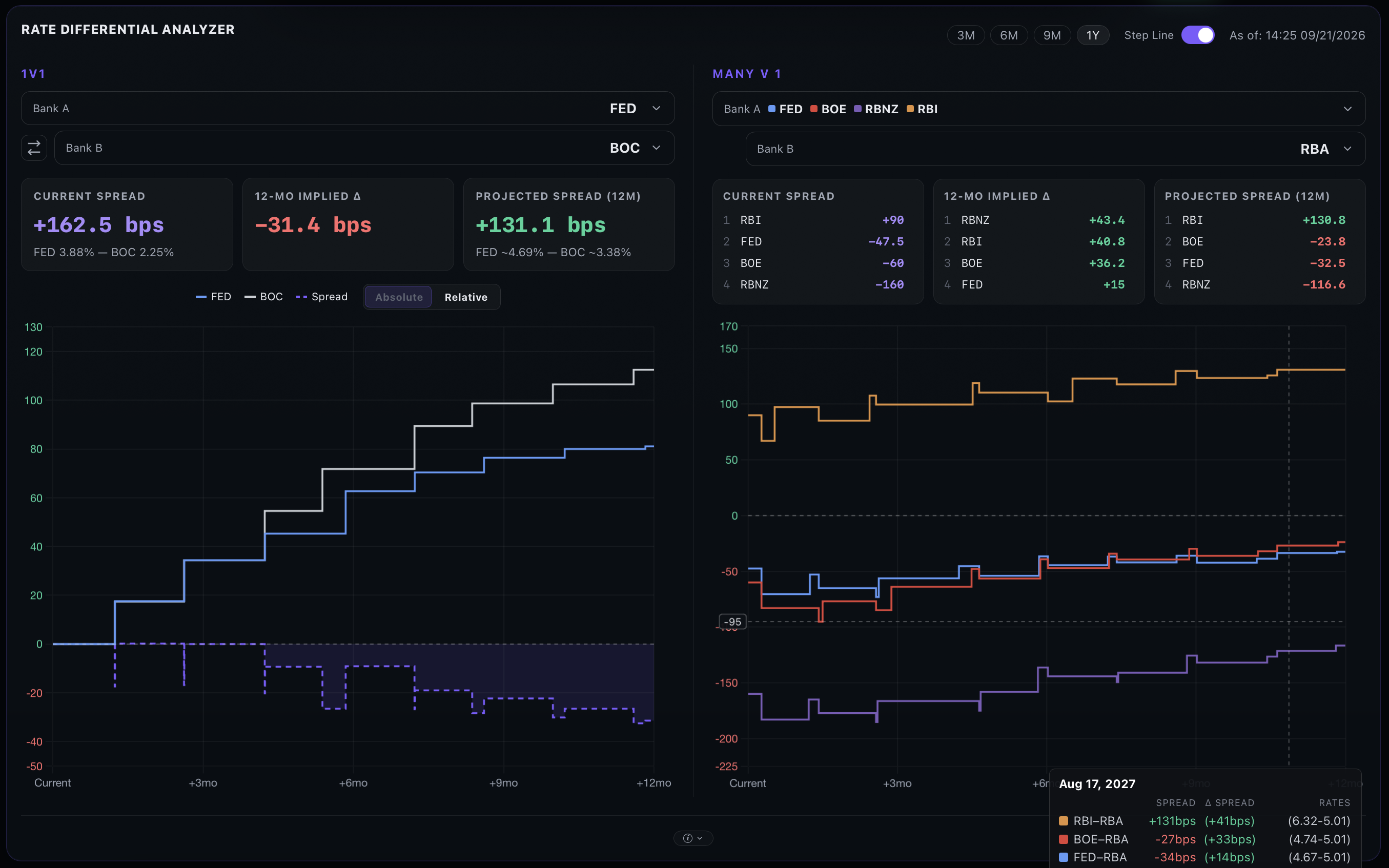Switch time range to 6M
The image size is (1389, 868).
pyautogui.click(x=1009, y=35)
